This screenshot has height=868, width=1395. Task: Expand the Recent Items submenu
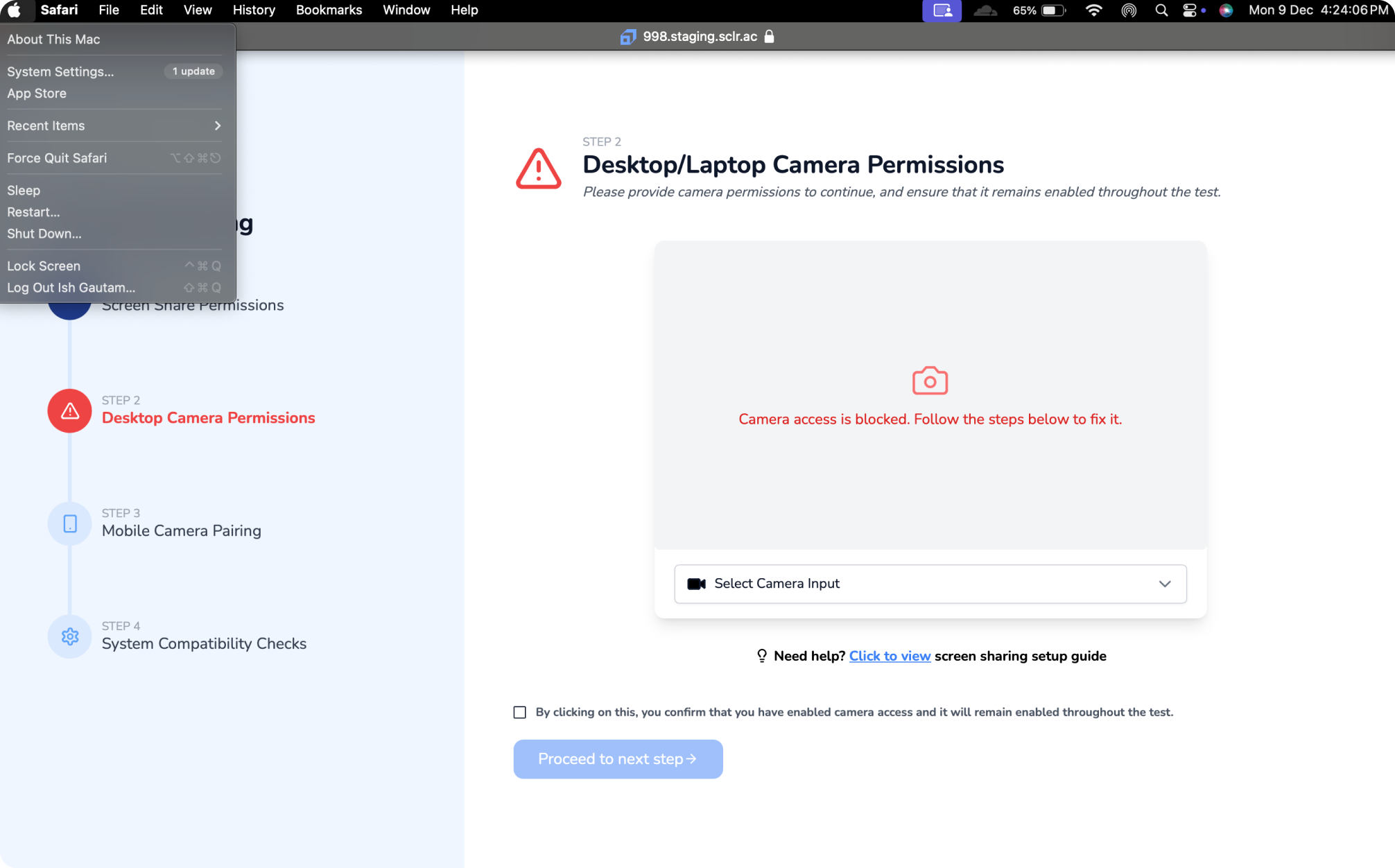114,125
